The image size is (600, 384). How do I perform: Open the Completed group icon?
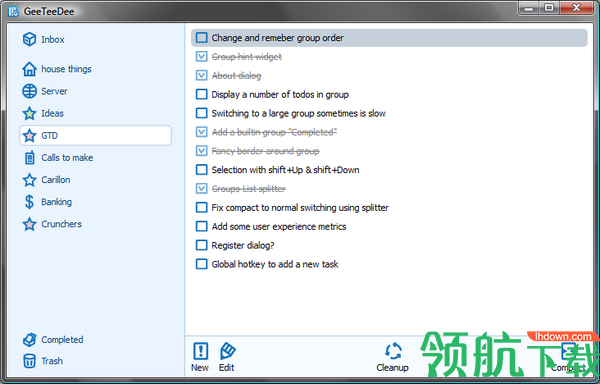point(29,340)
